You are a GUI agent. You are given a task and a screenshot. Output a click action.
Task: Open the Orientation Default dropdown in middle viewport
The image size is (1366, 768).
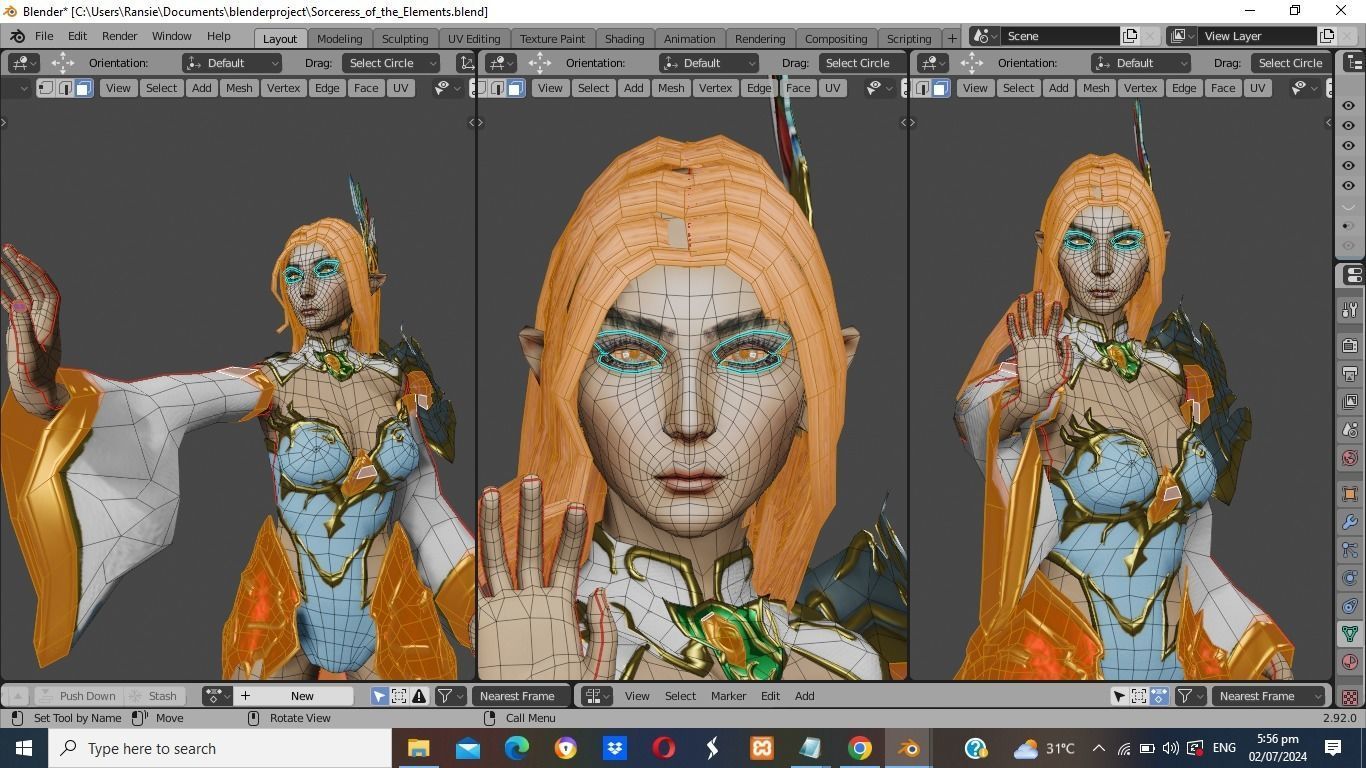709,63
